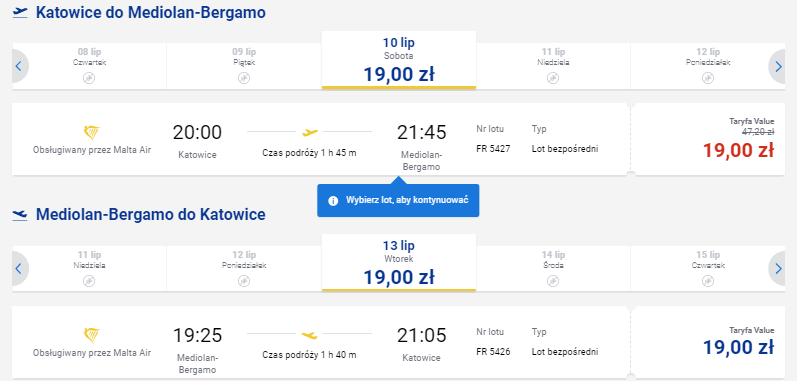Click the Wybierz lot, aby kontynuować tooltip

point(398,200)
